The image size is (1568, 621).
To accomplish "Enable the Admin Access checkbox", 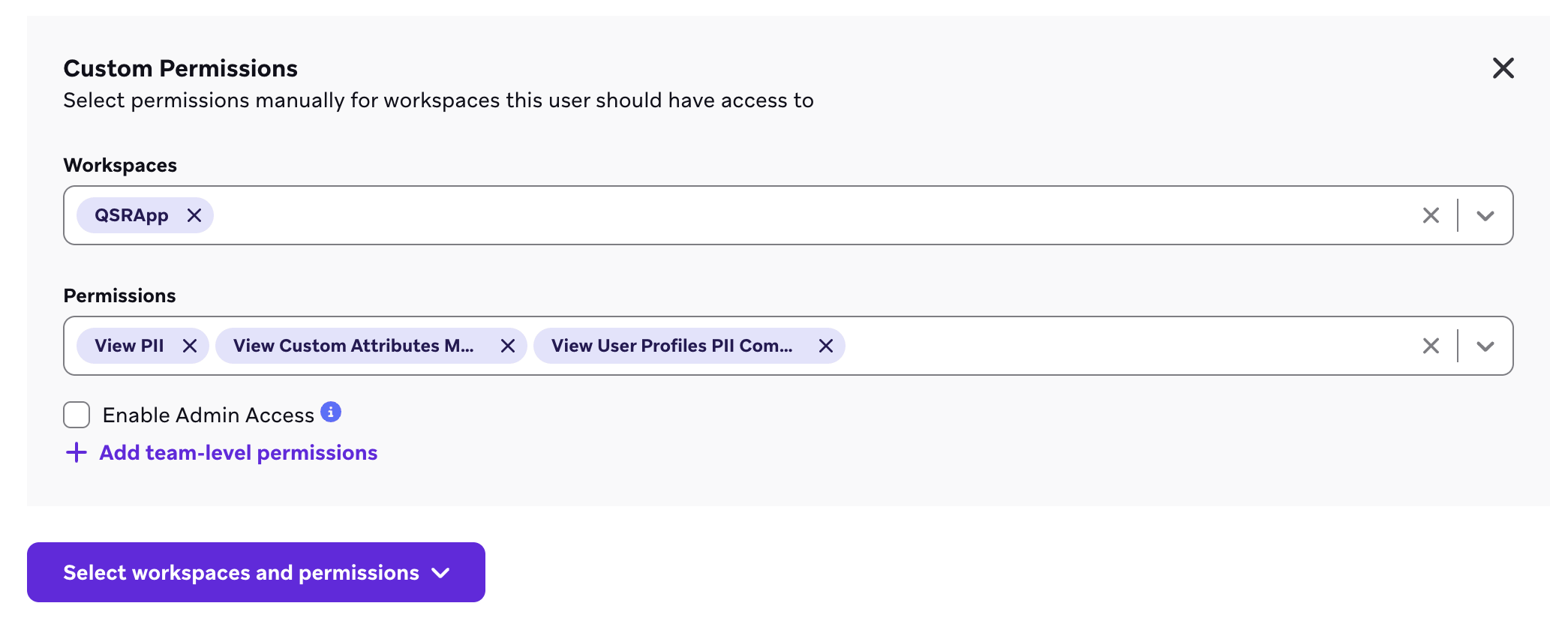I will [x=77, y=415].
